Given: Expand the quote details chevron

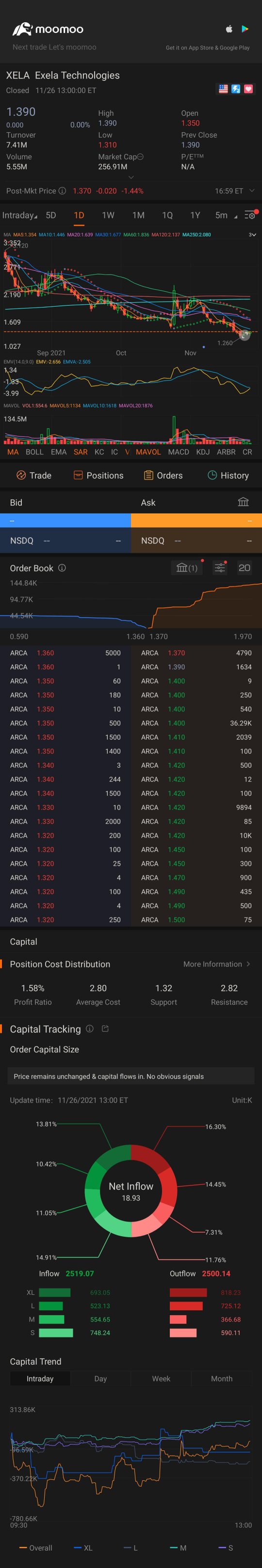Looking at the screenshot, I should coord(131,177).
